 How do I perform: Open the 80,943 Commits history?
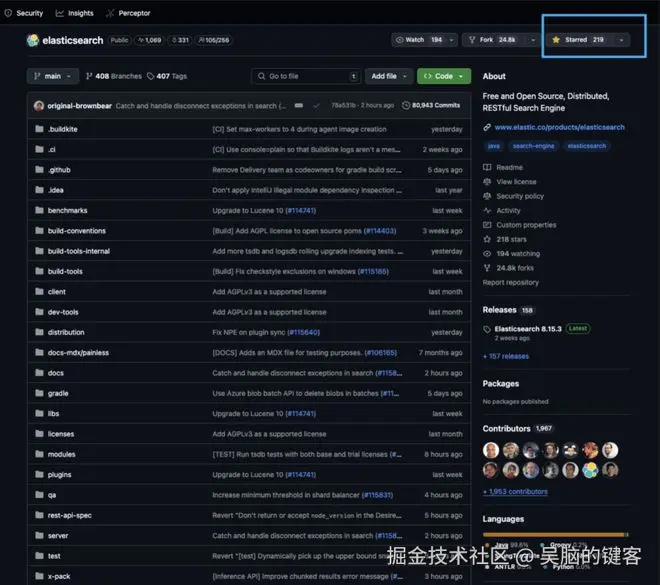(431, 105)
